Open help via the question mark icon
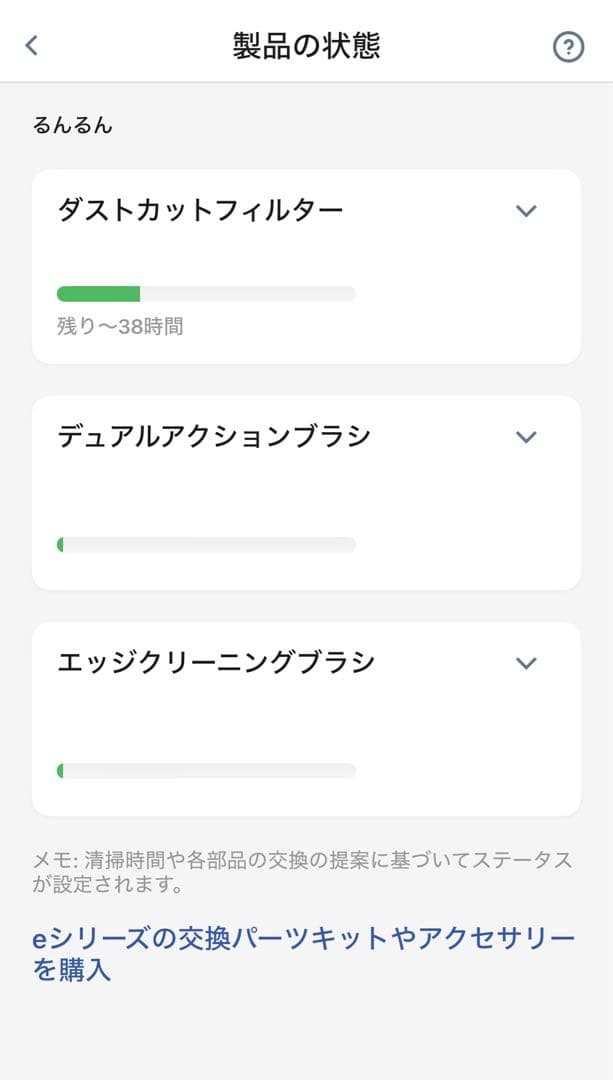Image resolution: width=613 pixels, height=1080 pixels. [x=568, y=47]
